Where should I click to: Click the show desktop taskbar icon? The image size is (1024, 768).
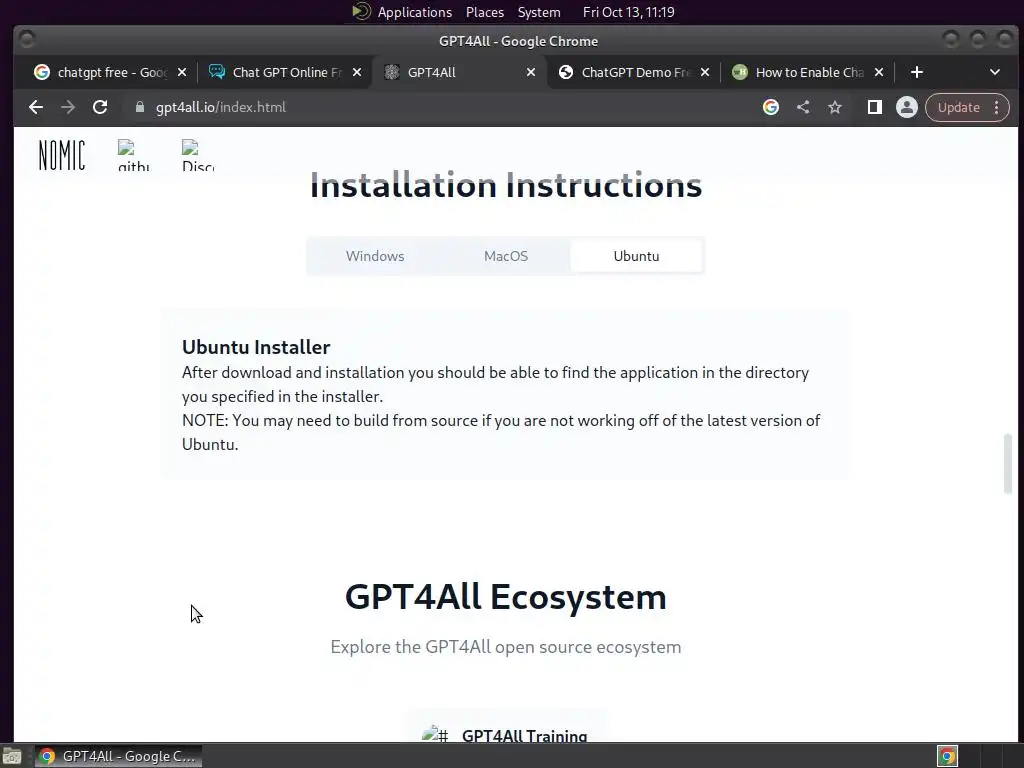click(12, 756)
